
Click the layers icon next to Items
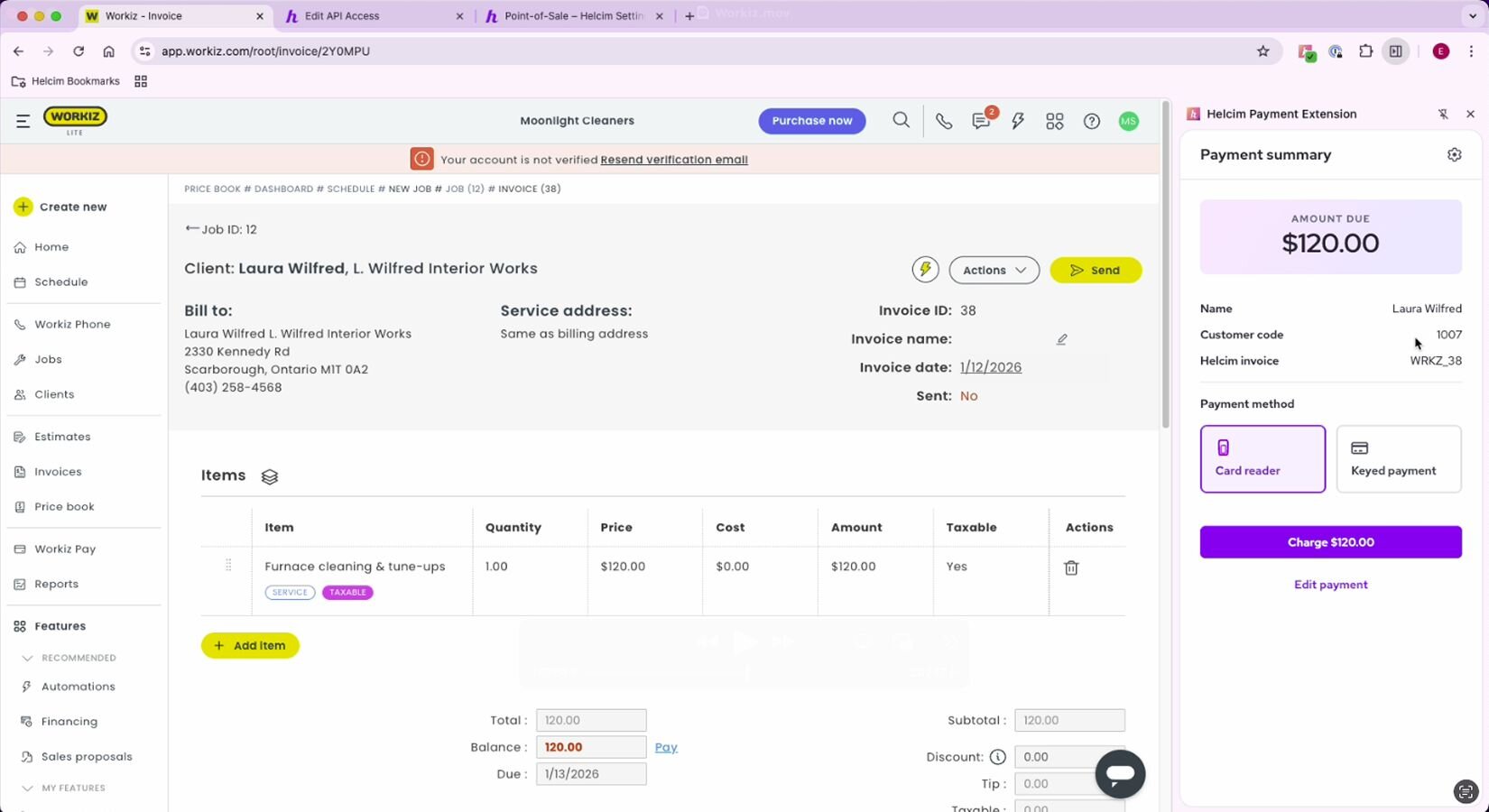coord(269,476)
